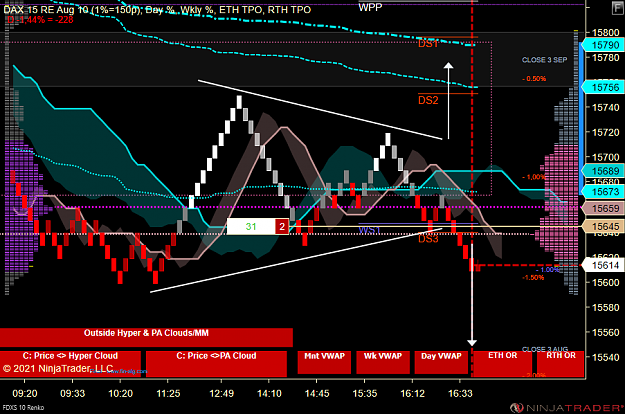Click the pink 15659 price marker
This screenshot has width=625, height=414.
602,208
